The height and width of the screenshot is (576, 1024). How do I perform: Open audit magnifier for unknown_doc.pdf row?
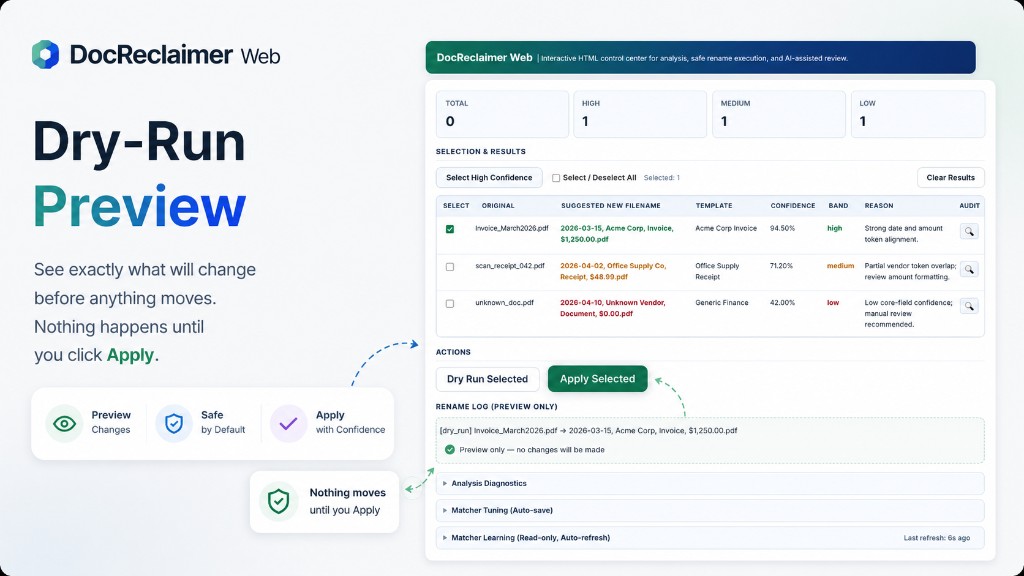tap(969, 306)
